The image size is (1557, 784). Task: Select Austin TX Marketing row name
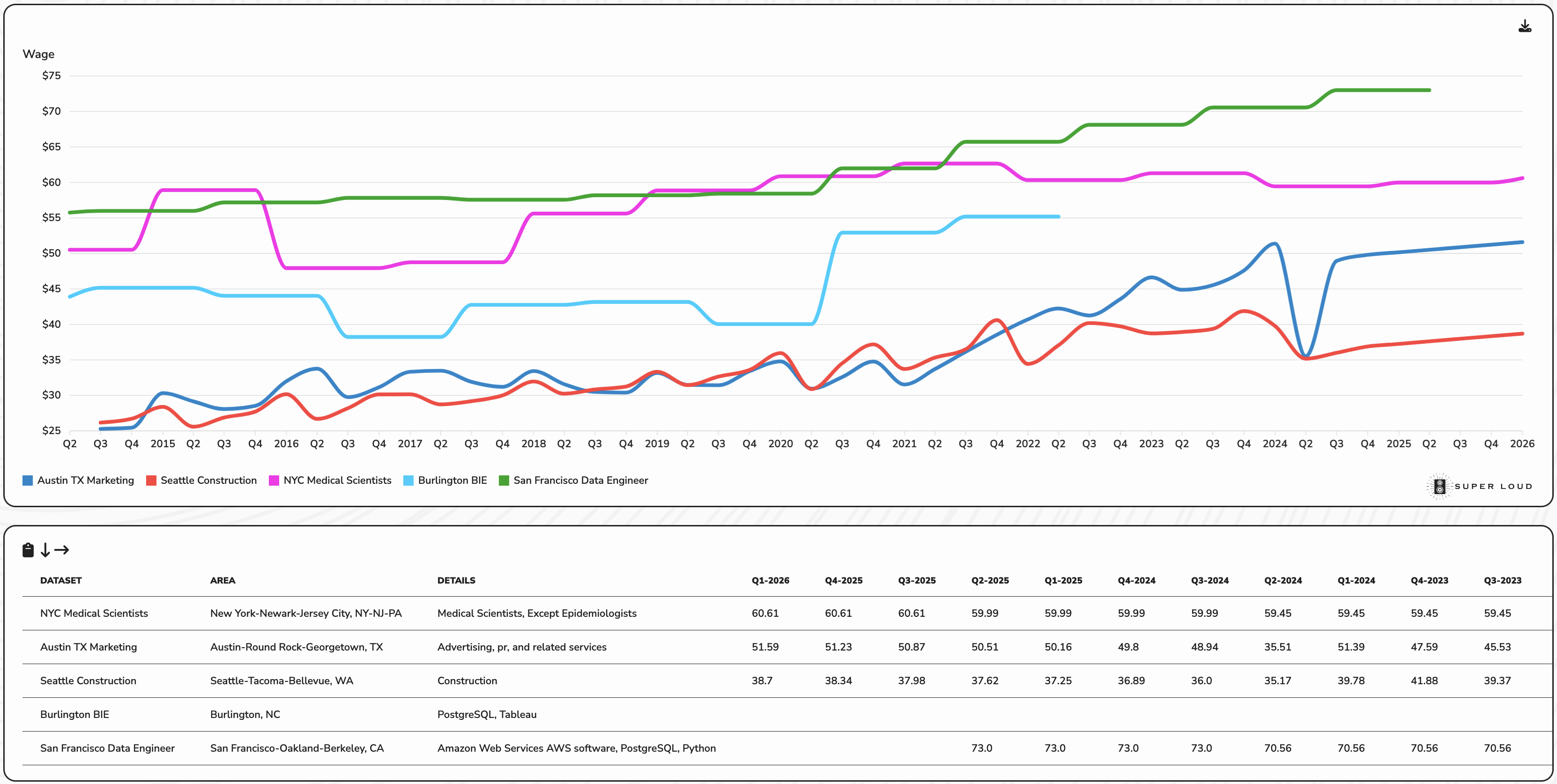point(88,646)
